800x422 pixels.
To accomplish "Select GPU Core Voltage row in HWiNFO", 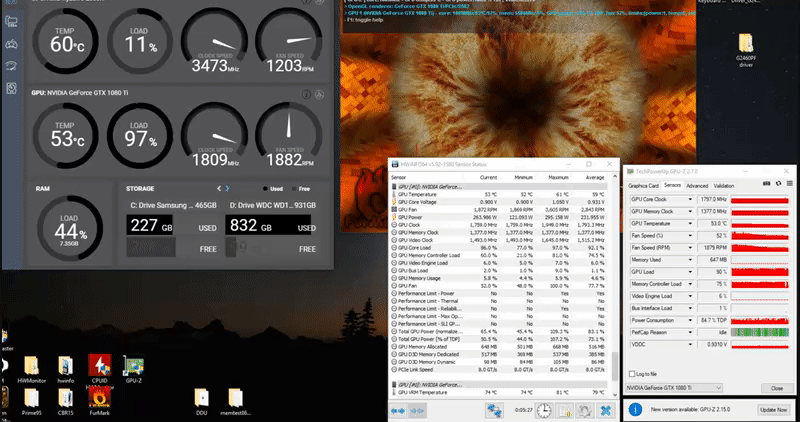I will pyautogui.click(x=499, y=202).
